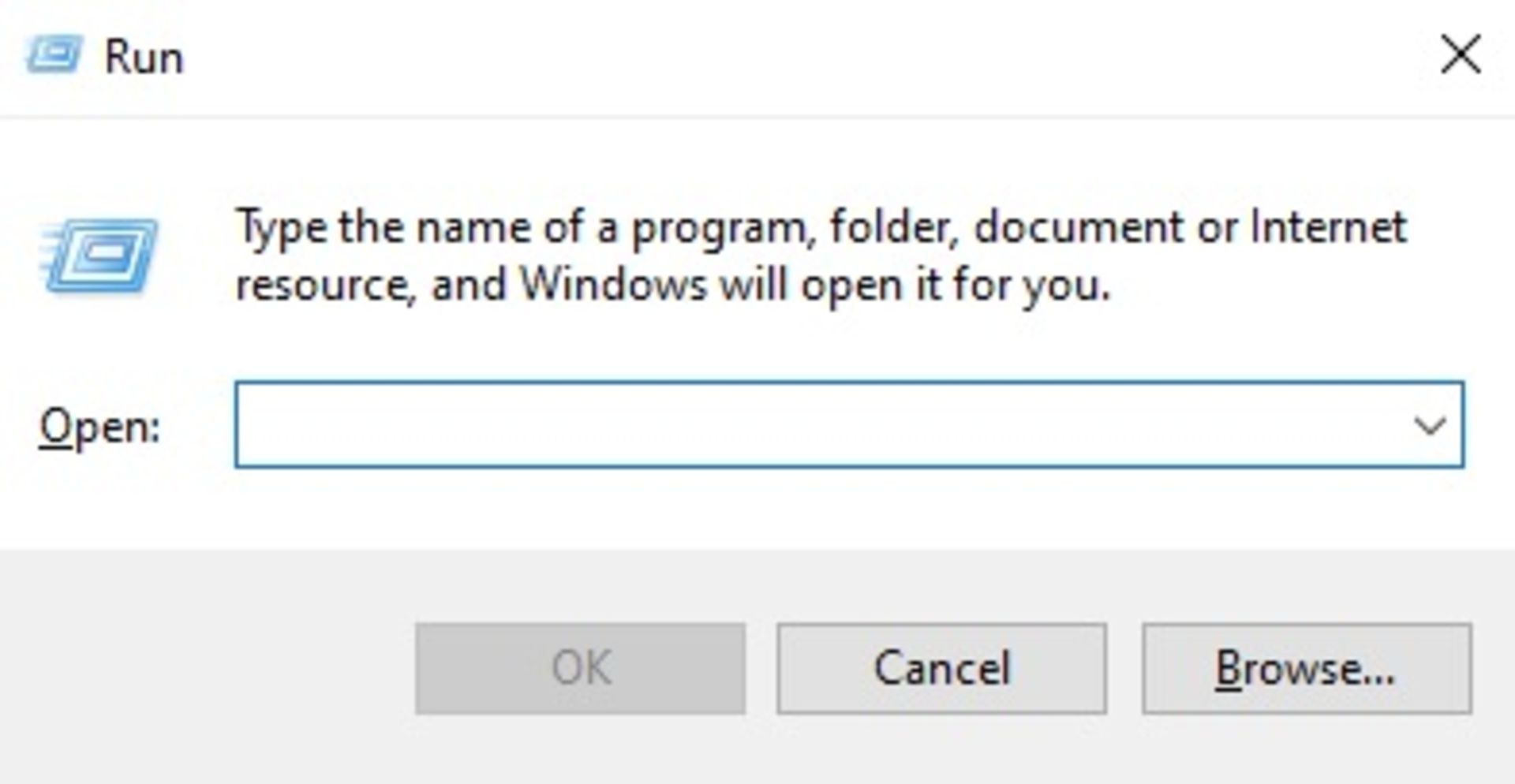1515x784 pixels.
Task: Click the white space below Open field
Action: [849, 509]
